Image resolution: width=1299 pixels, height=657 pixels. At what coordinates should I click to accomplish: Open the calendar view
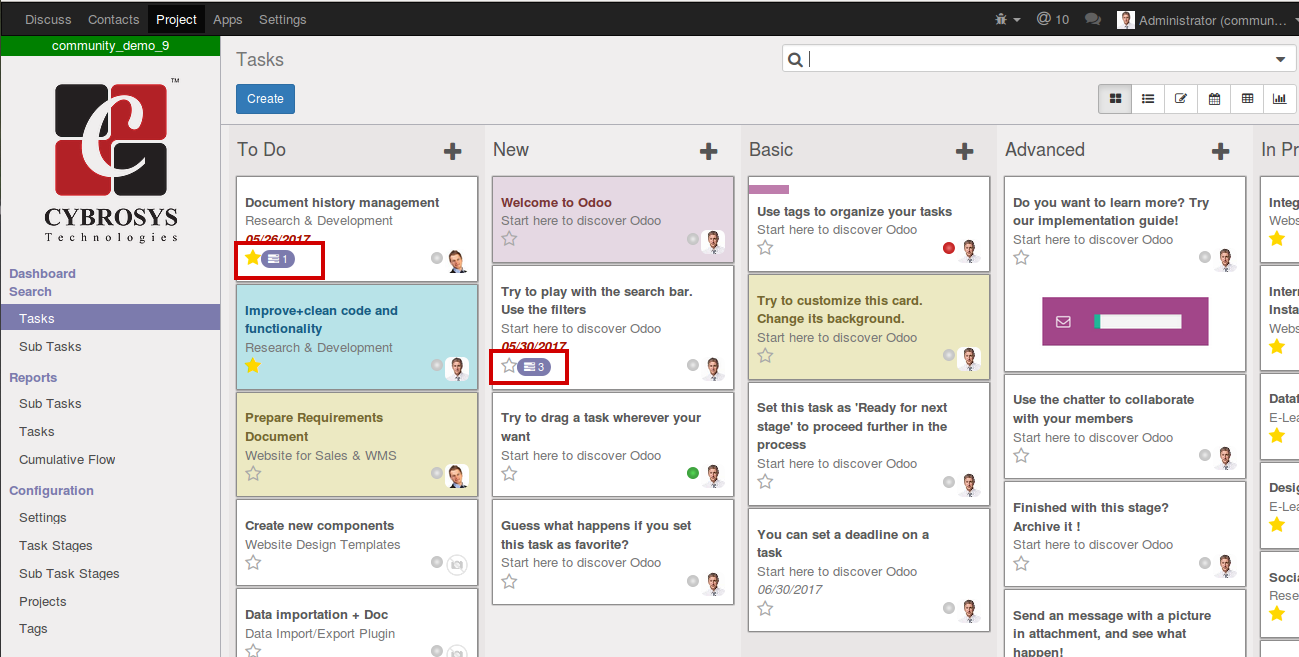(1214, 99)
